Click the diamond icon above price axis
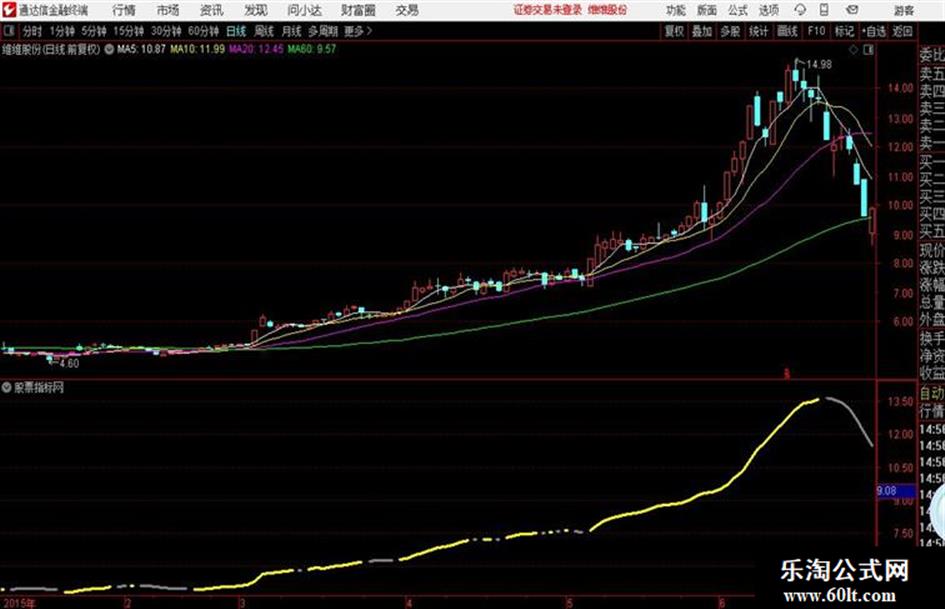The width and height of the screenshot is (945, 609). tap(853, 50)
